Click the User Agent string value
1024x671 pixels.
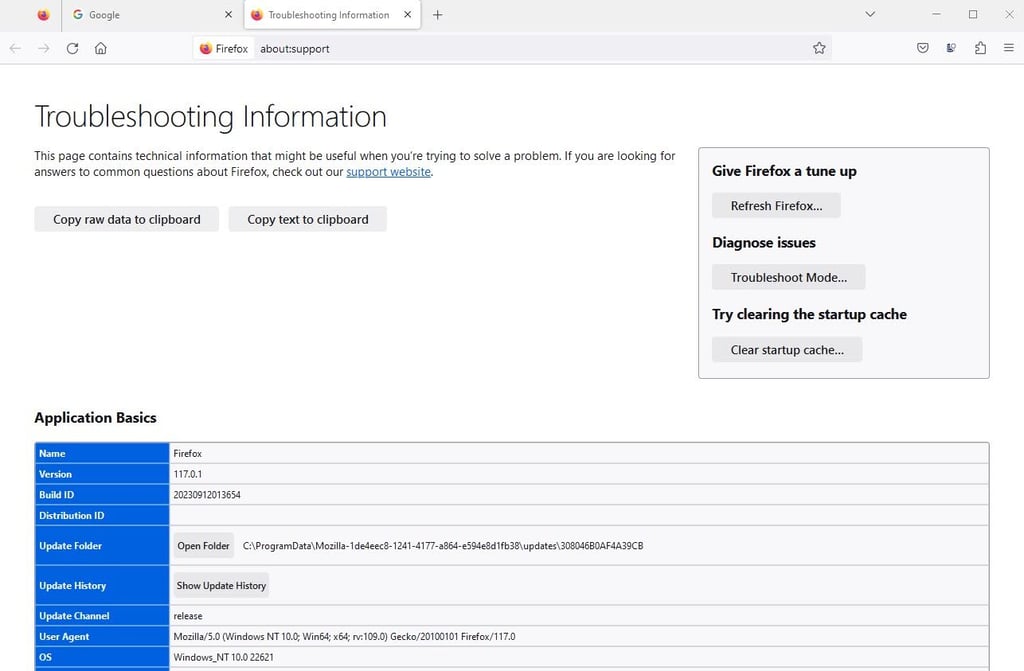(344, 637)
